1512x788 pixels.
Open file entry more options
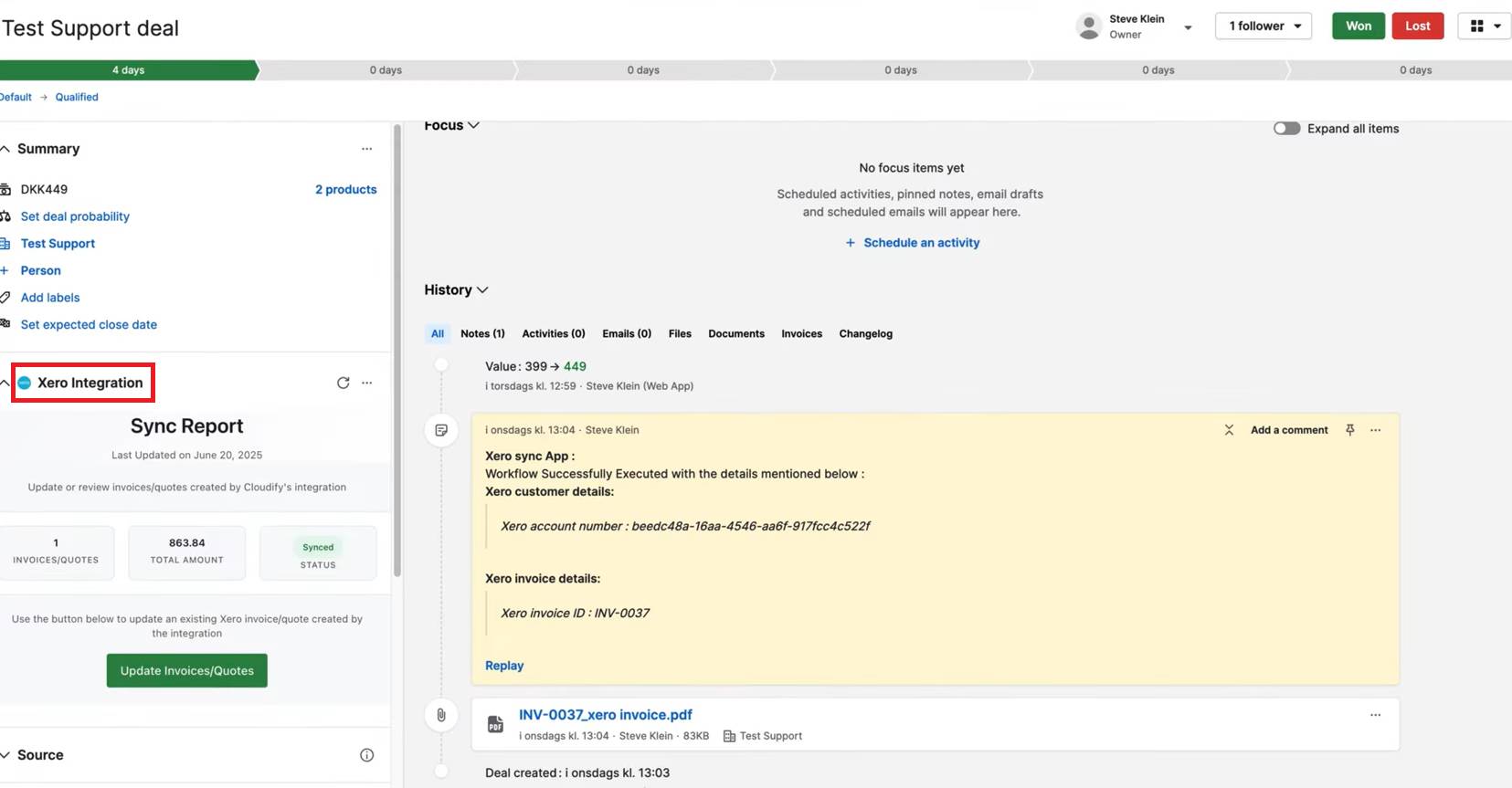(x=1375, y=715)
